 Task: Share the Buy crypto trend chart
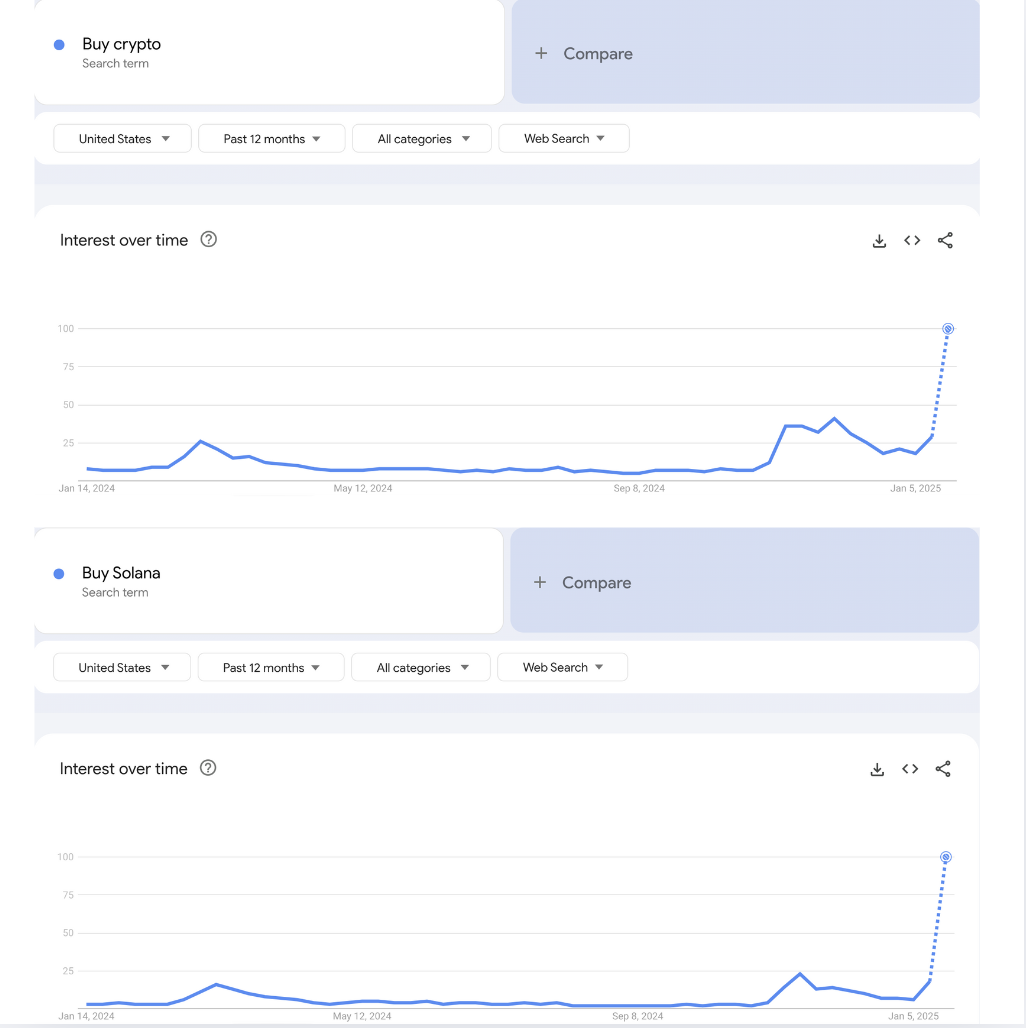click(x=944, y=240)
